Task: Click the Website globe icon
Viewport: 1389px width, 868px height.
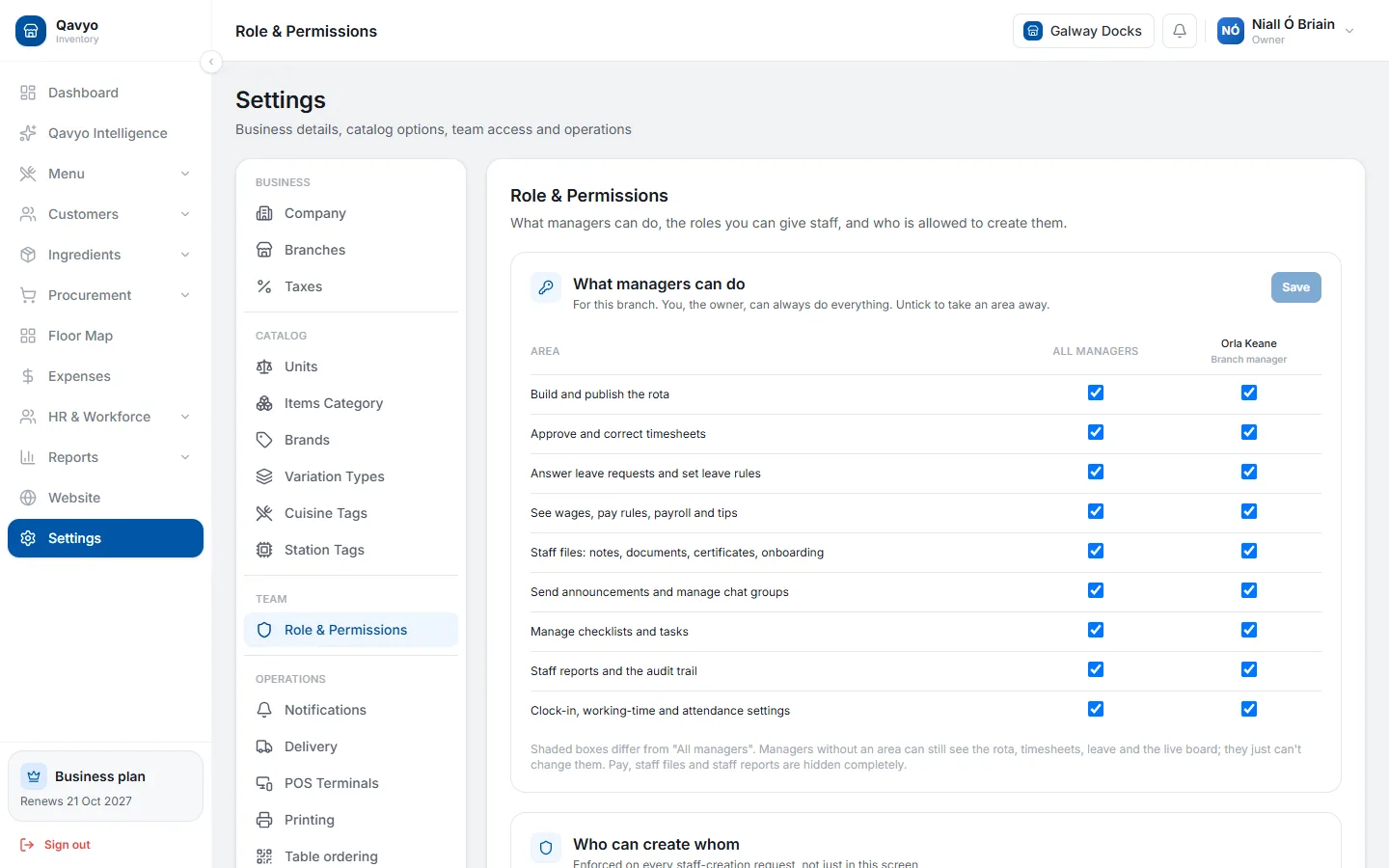Action: click(28, 498)
